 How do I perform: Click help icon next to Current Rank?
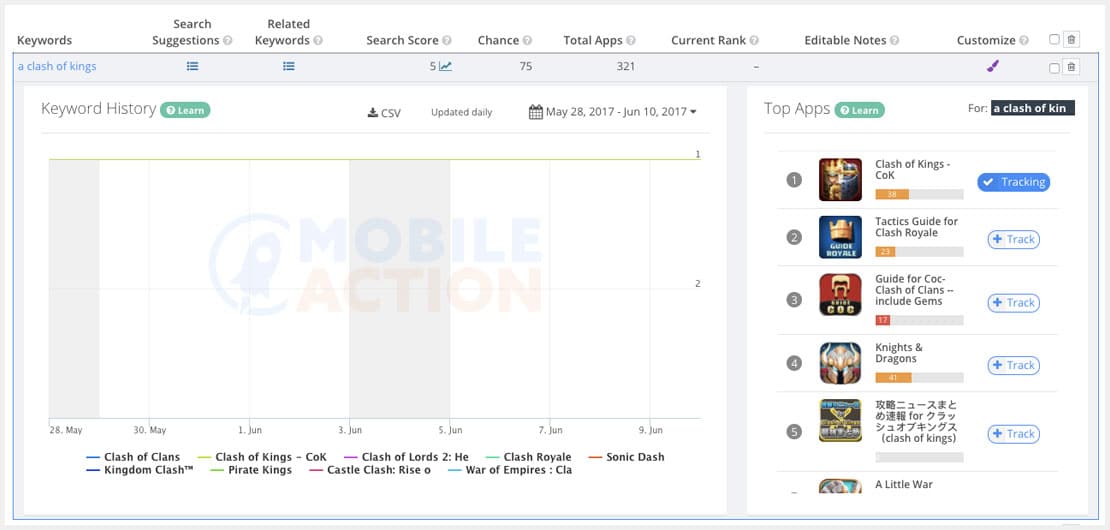[x=754, y=41]
